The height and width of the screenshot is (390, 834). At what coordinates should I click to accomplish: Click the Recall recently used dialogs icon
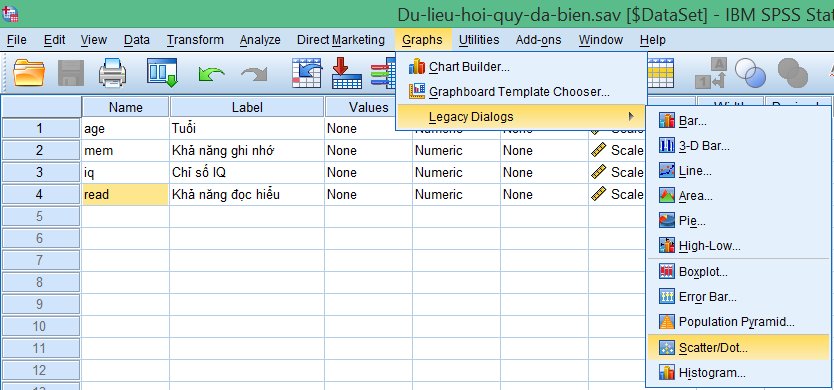point(162,73)
